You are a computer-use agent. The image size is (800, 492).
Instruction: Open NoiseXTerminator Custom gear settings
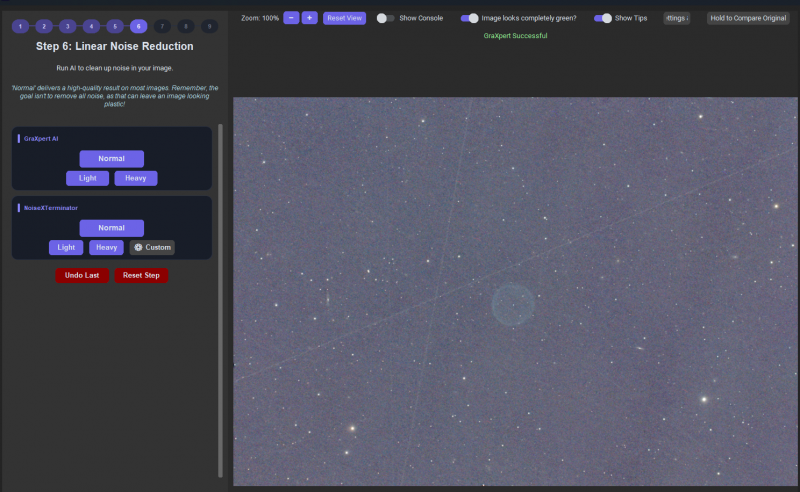[152, 248]
